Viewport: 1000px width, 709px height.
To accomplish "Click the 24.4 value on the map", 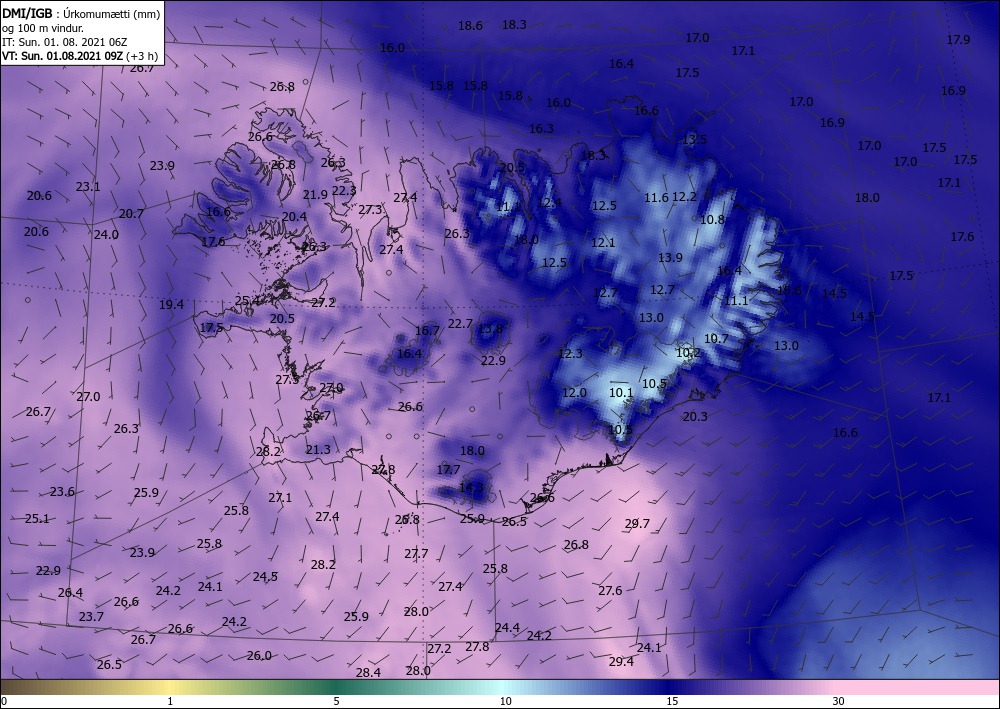I will 507,627.
